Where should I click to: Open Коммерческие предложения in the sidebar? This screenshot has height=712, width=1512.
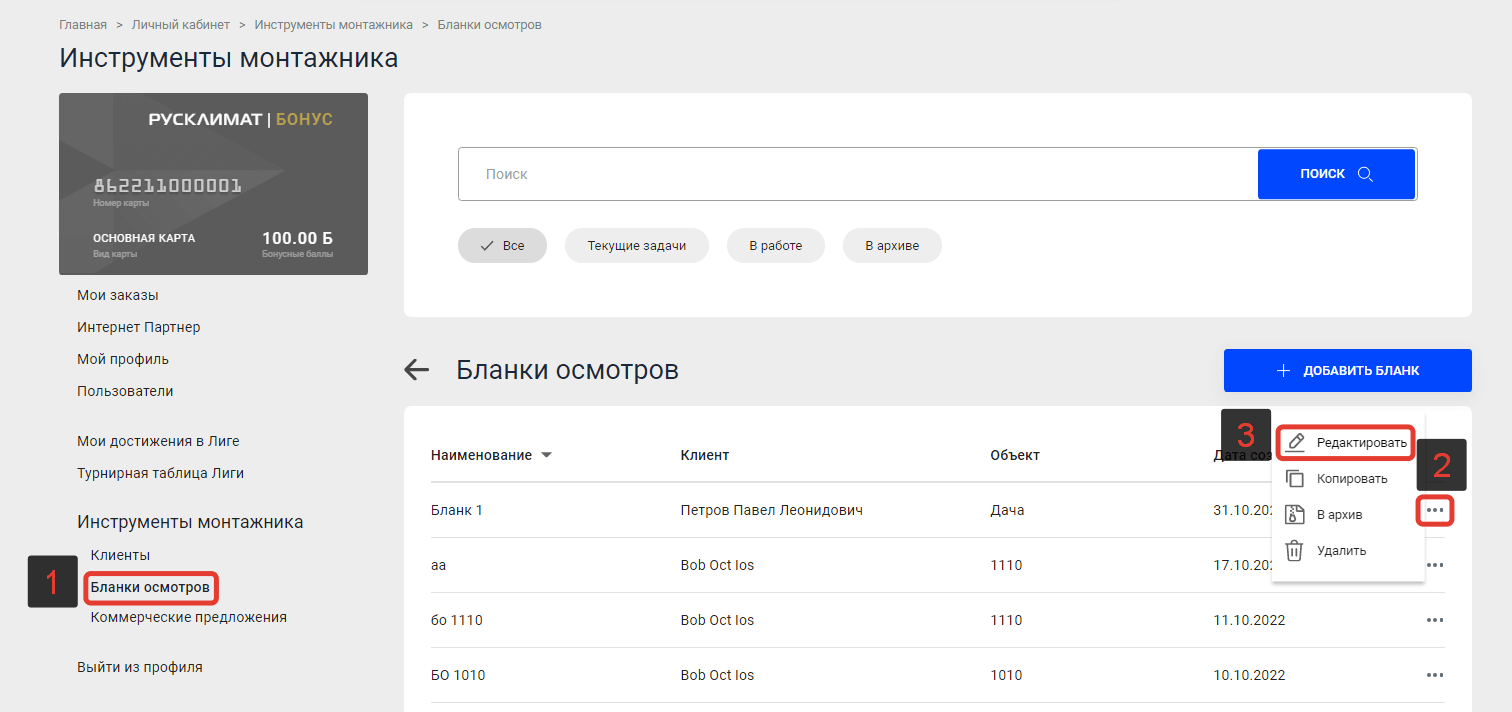(188, 617)
